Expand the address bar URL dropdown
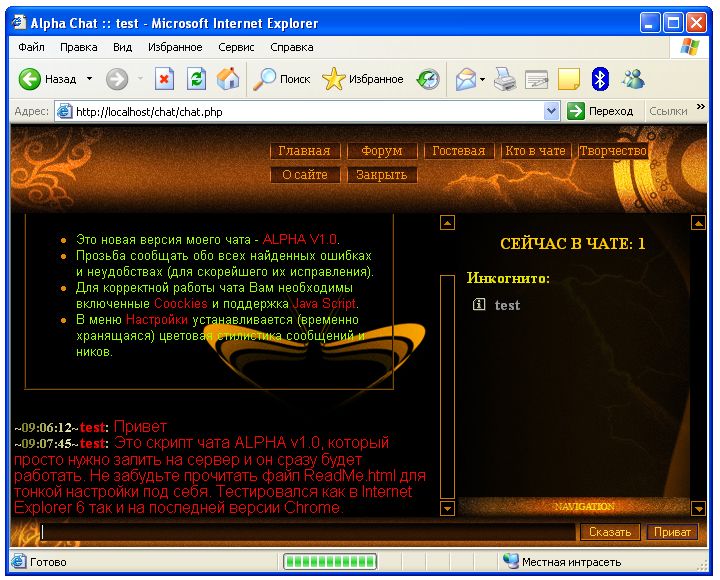The image size is (720, 580). (551, 112)
